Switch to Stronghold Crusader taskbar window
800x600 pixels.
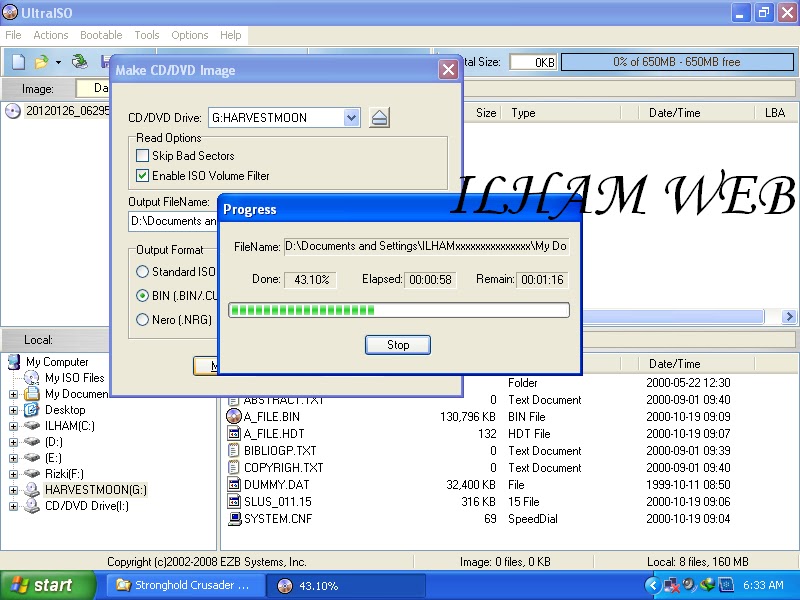tap(186, 585)
